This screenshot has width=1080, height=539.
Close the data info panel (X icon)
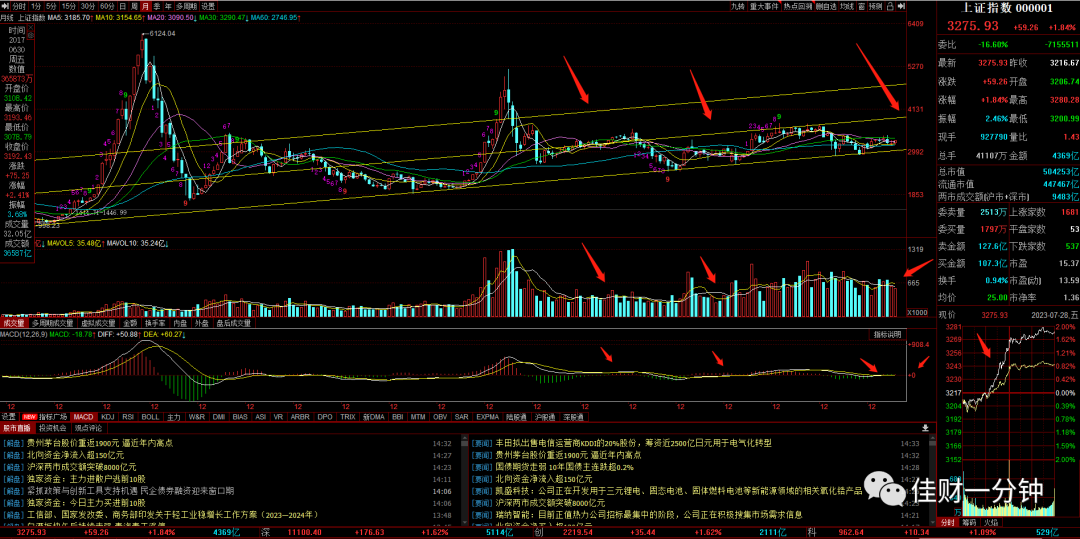coord(31,28)
